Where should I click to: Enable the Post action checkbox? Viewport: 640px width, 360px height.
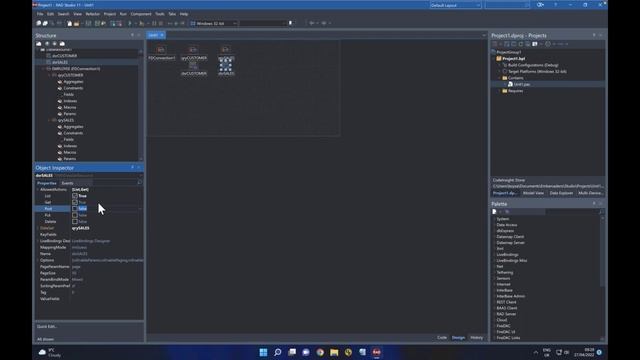[x=75, y=209]
